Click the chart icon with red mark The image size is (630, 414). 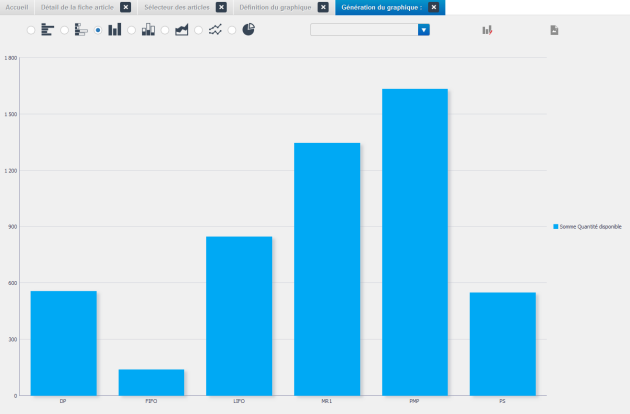(x=487, y=30)
